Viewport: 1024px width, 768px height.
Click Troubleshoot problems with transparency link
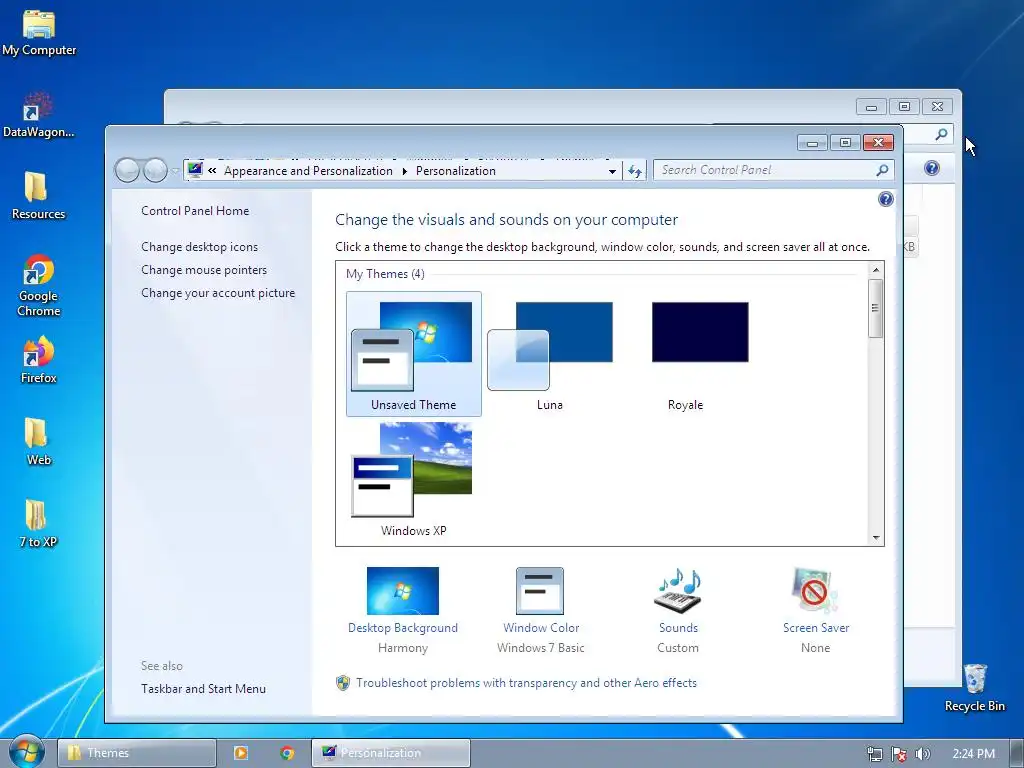click(x=526, y=682)
